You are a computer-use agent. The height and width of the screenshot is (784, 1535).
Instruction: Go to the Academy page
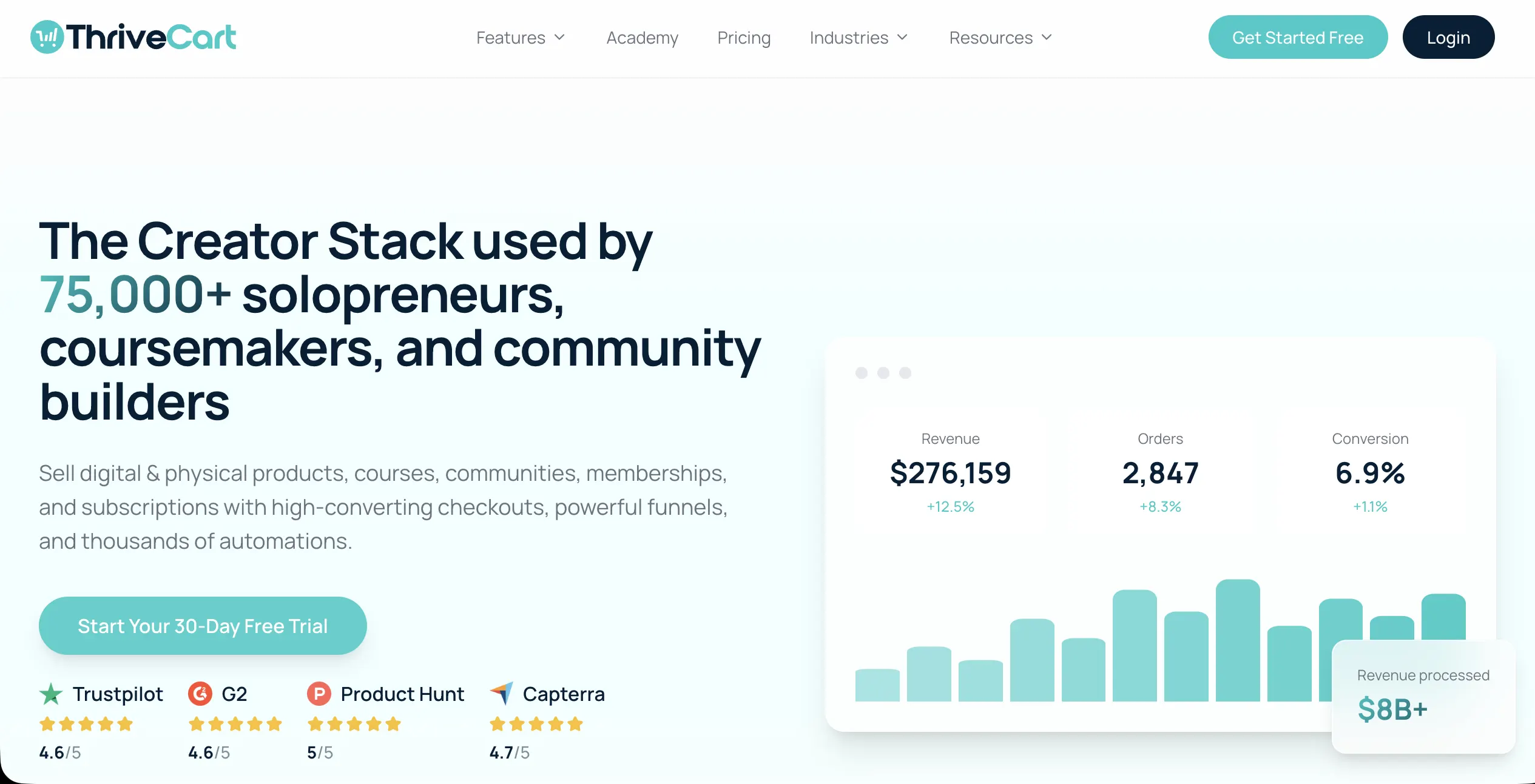(x=643, y=38)
